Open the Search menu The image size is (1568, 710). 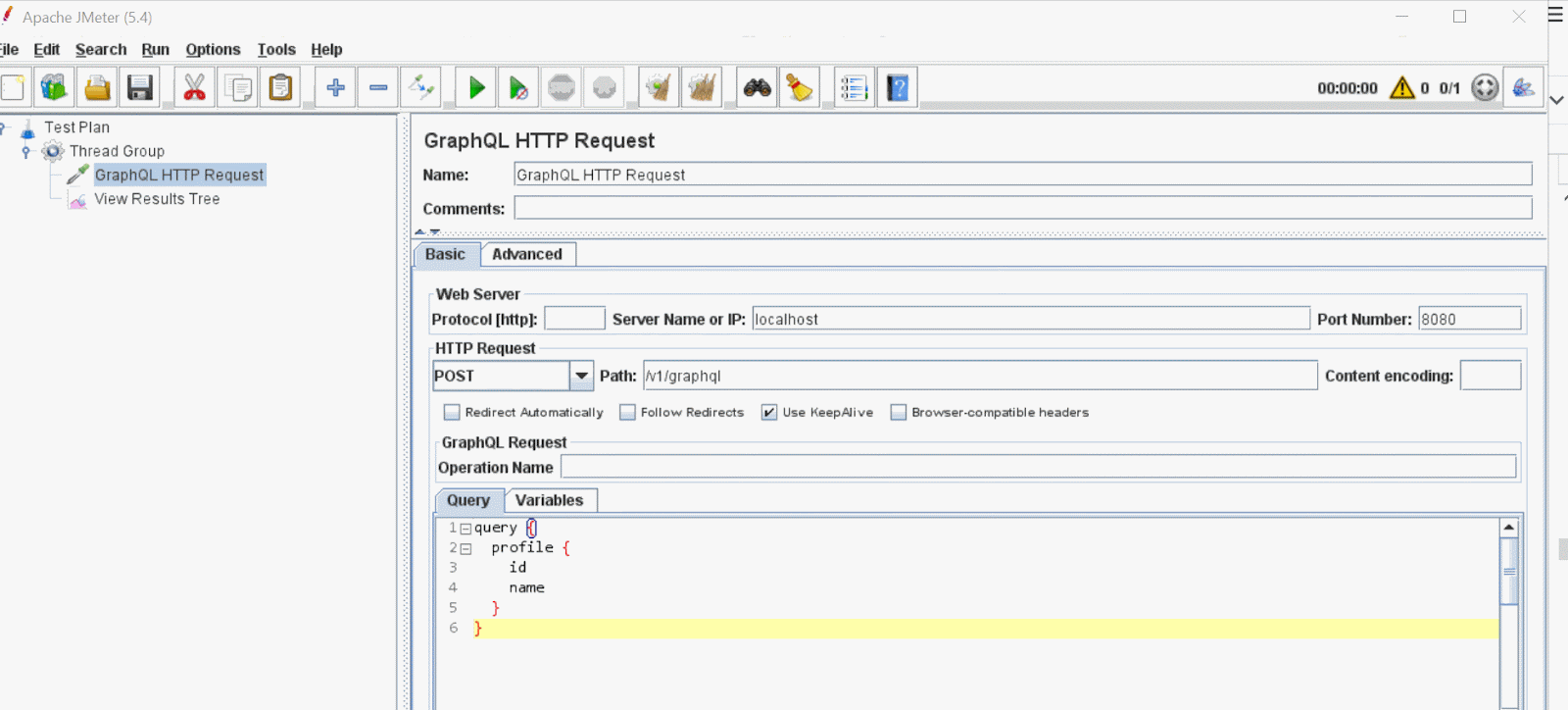pyautogui.click(x=101, y=49)
